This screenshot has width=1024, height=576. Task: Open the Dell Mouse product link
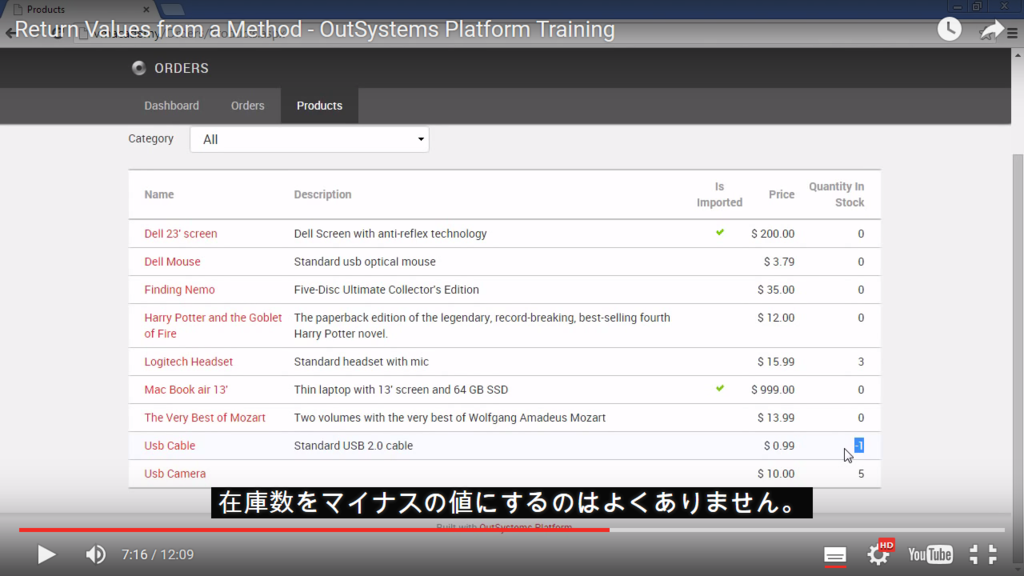[x=172, y=262]
